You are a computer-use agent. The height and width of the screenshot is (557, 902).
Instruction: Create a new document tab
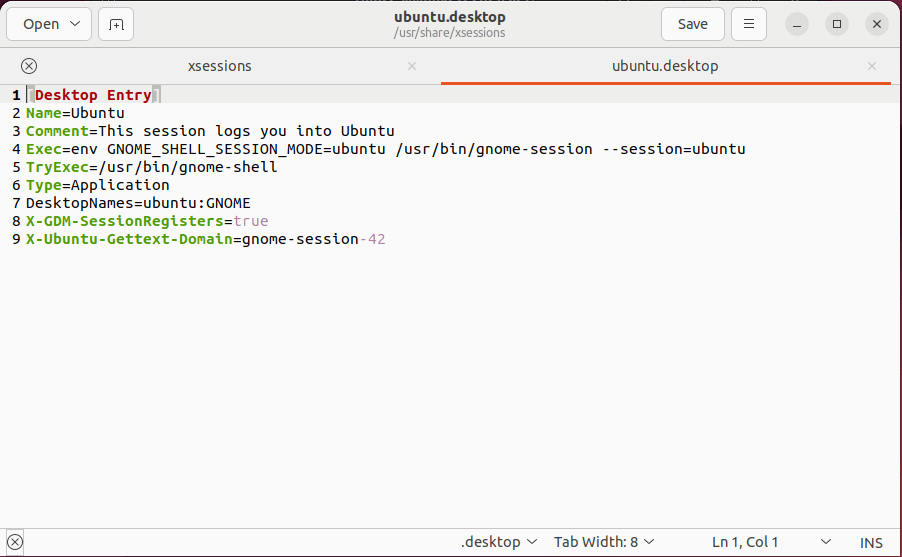116,25
